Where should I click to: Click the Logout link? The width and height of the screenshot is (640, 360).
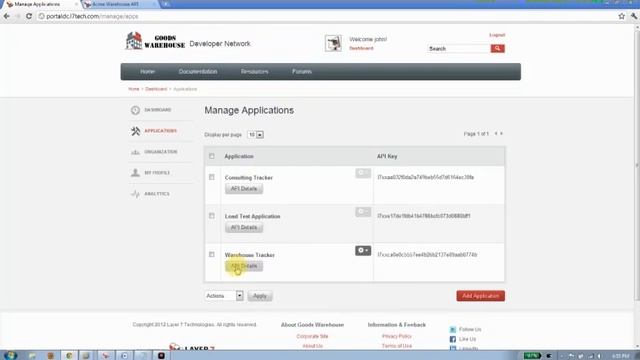(x=497, y=35)
